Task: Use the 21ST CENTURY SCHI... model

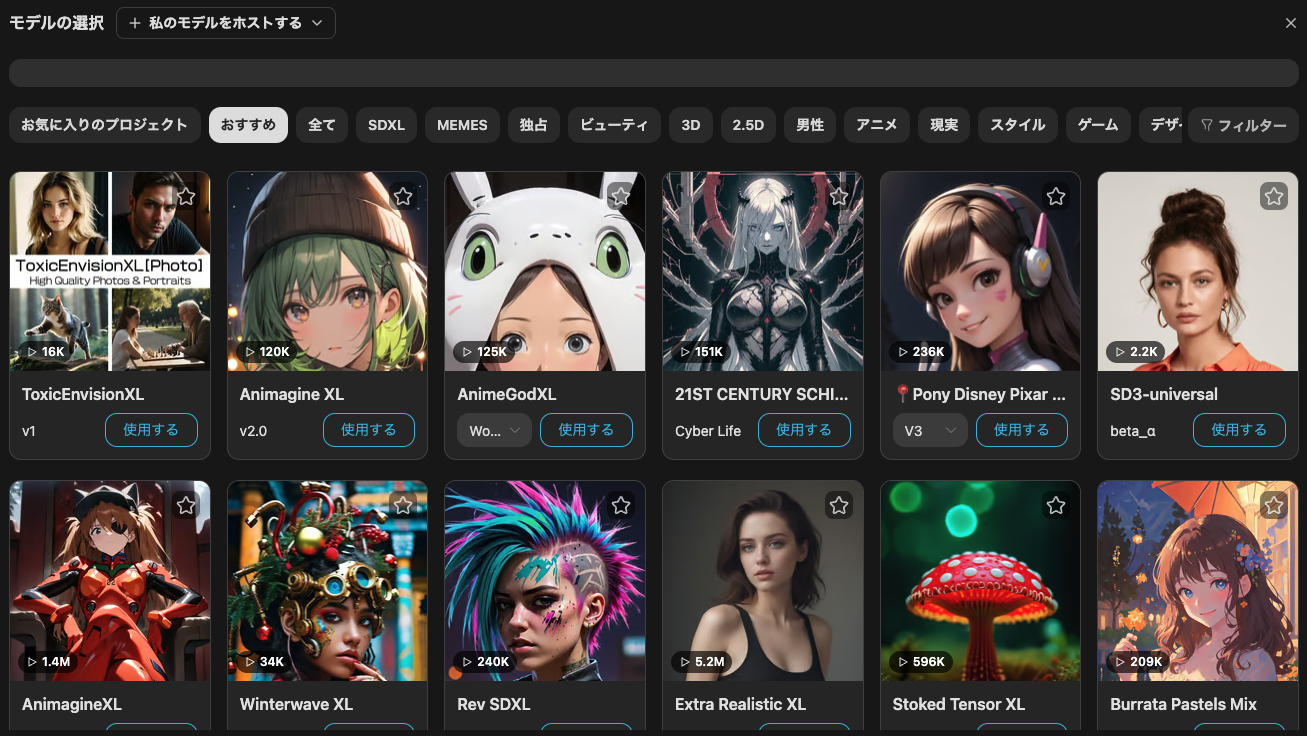Action: tap(804, 430)
